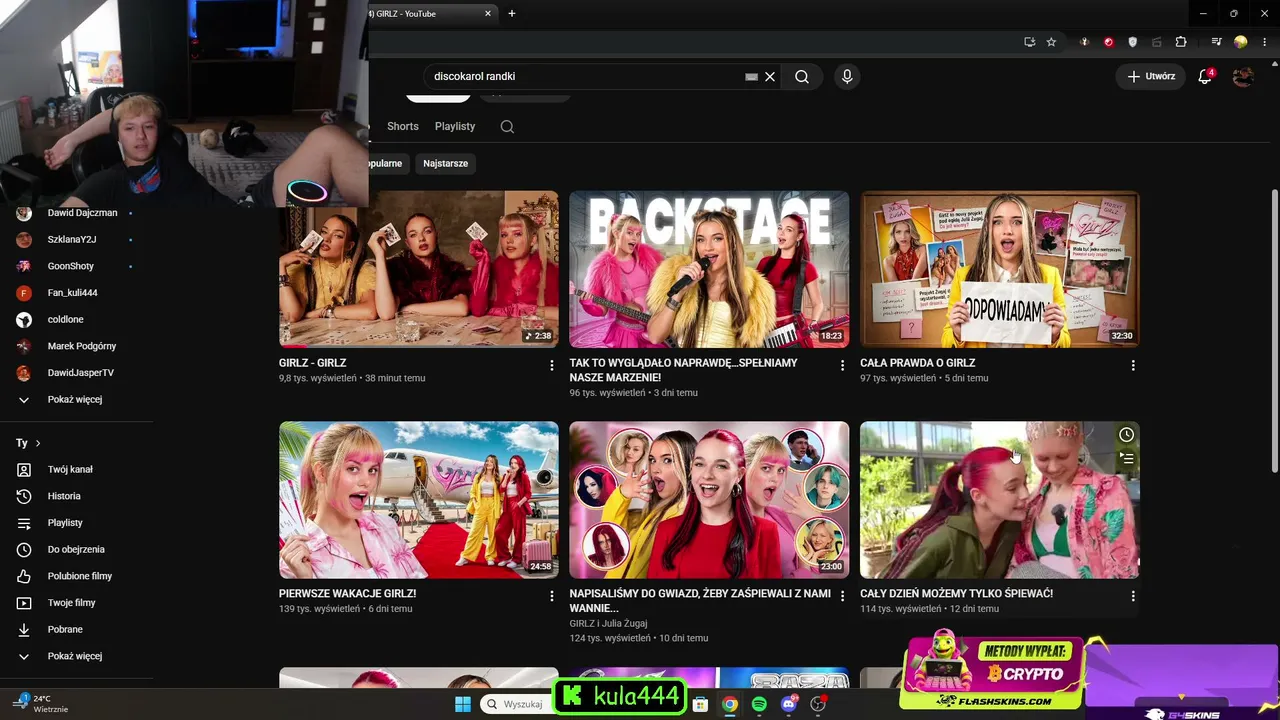Sort videos by Najstarsze
Viewport: 1280px width, 720px height.
click(x=445, y=163)
